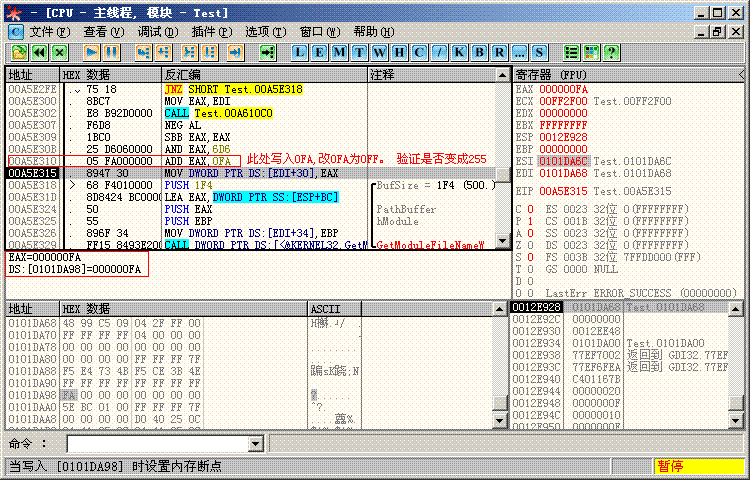This screenshot has height=480, width=750.
Task: Show handles with the H button
Action: pos(399,52)
